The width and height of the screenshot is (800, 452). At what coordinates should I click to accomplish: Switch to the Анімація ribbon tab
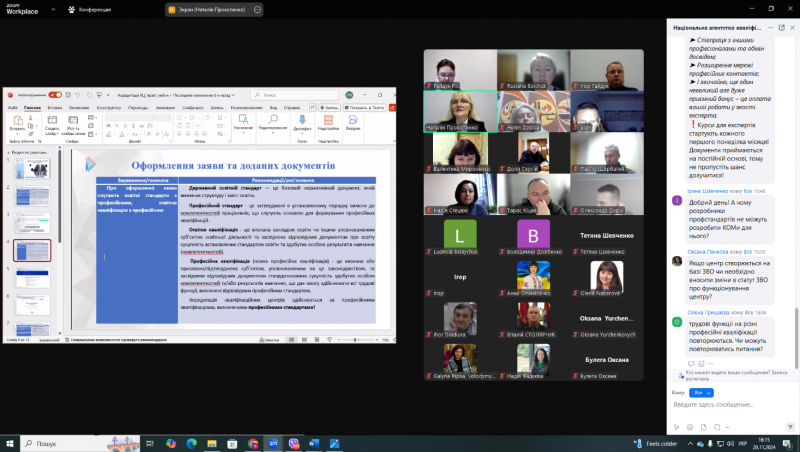pyautogui.click(x=164, y=106)
